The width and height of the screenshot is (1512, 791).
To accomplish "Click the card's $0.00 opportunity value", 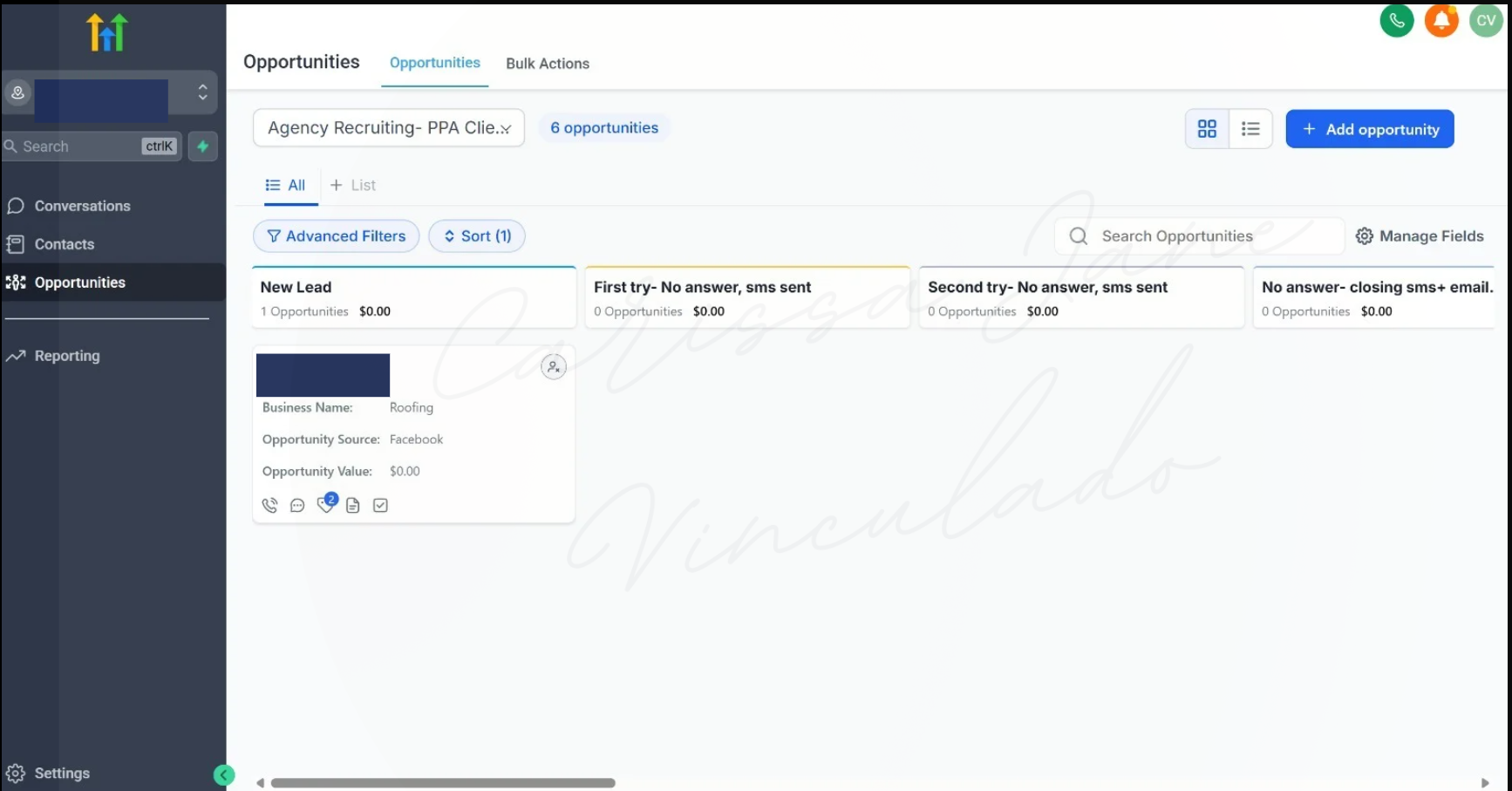I will click(x=405, y=471).
